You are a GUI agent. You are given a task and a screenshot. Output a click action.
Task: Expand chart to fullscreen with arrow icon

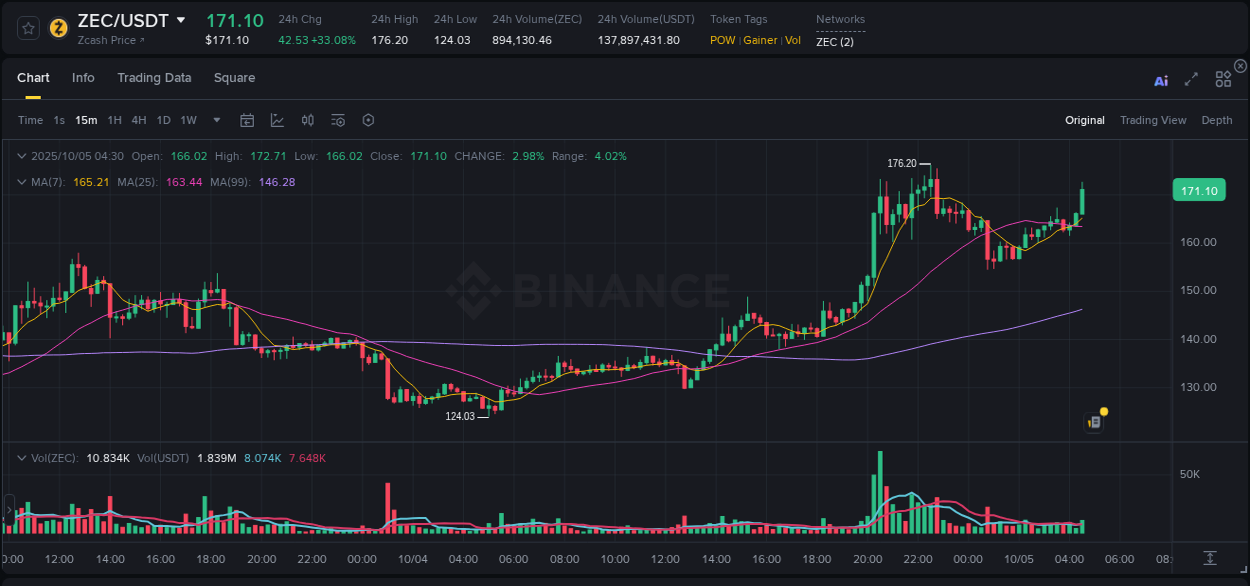coord(1190,79)
